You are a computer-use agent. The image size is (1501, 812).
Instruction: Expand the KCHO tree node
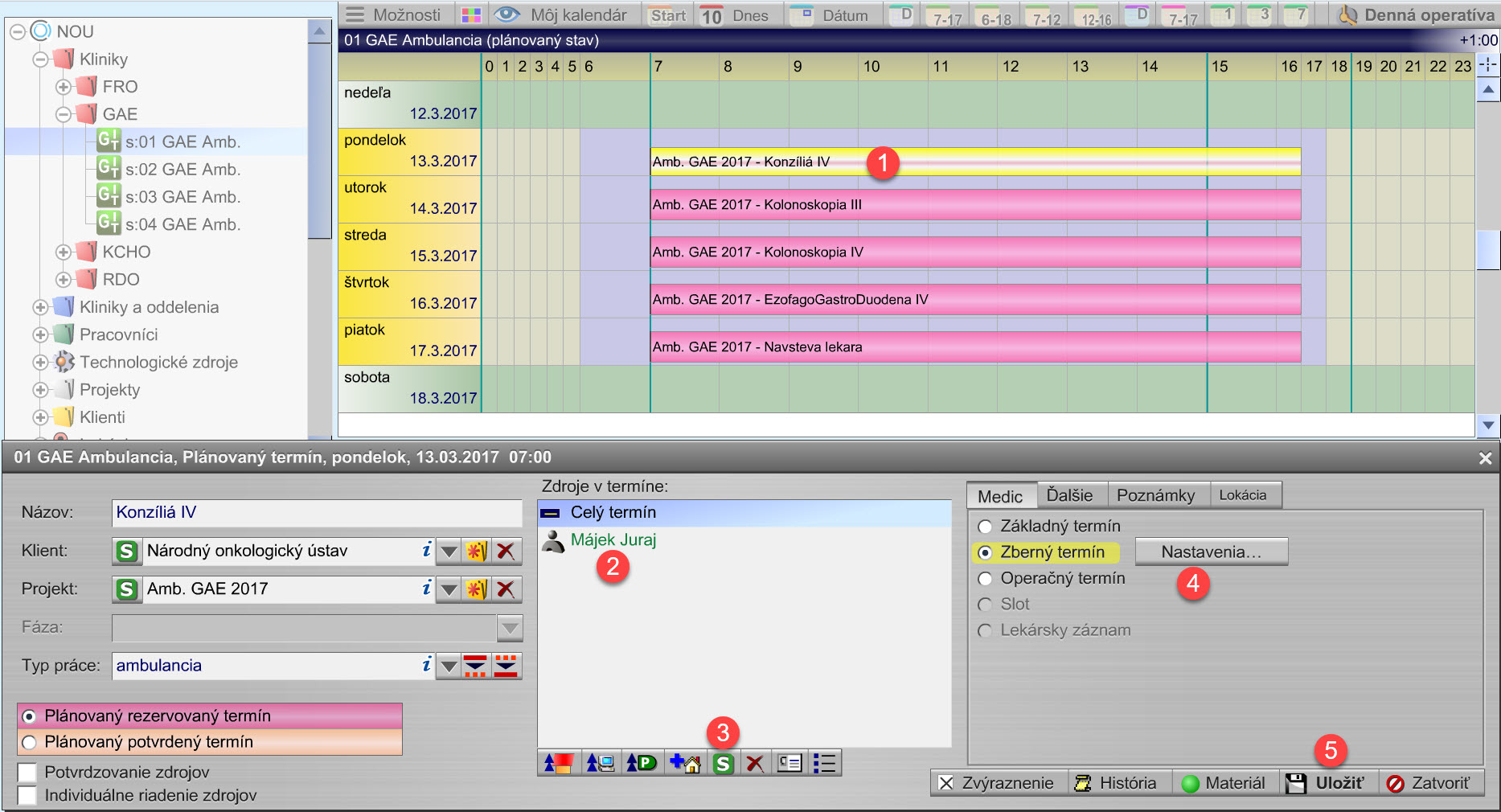pos(64,252)
